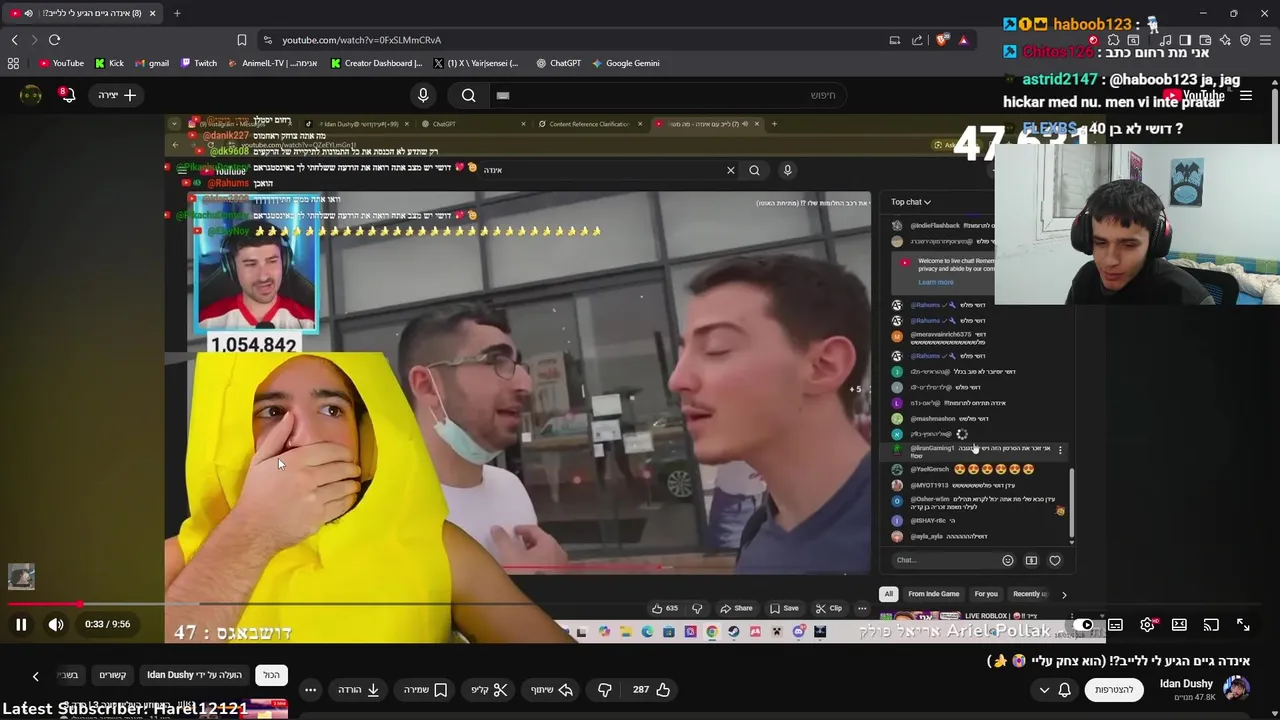Open Idan Dushy channel avatar

[x=1237, y=689]
